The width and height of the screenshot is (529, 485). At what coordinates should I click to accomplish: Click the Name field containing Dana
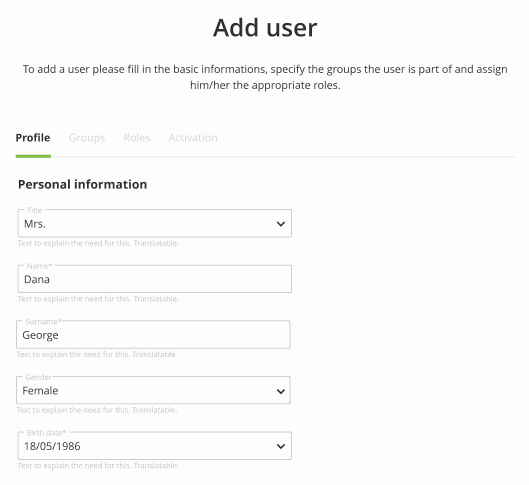click(155, 279)
